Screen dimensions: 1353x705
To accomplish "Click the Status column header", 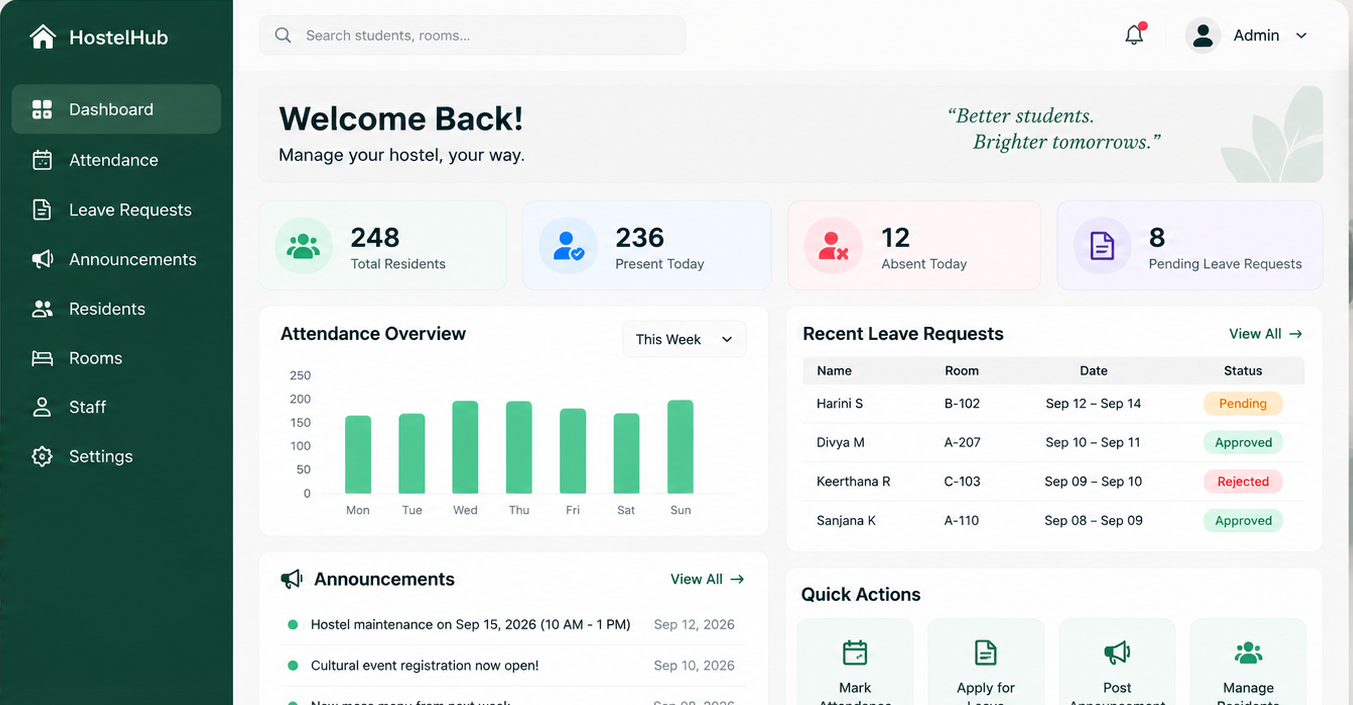I will [1243, 371].
